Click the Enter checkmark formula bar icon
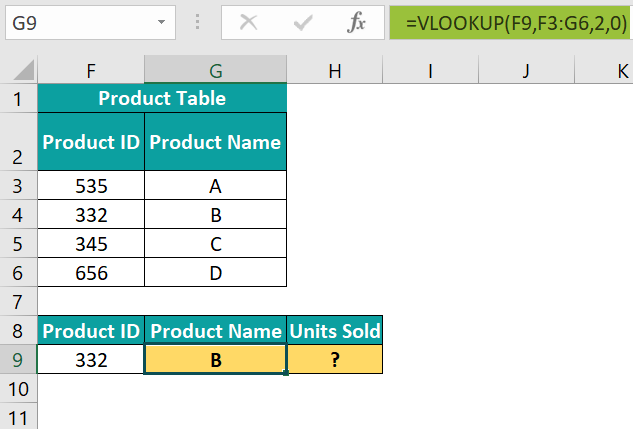 coord(303,23)
